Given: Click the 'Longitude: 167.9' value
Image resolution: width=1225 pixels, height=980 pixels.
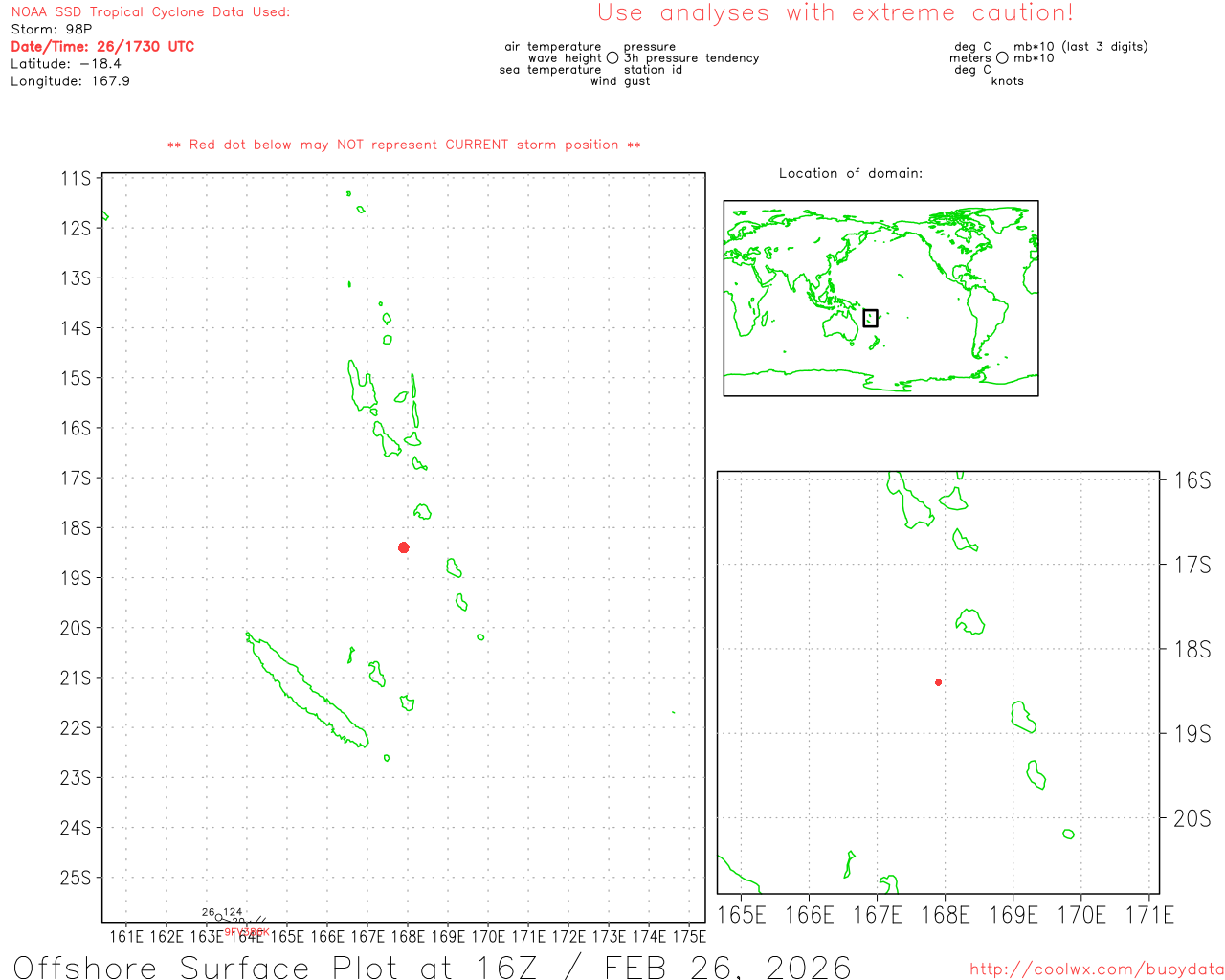Looking at the screenshot, I should coord(70,81).
